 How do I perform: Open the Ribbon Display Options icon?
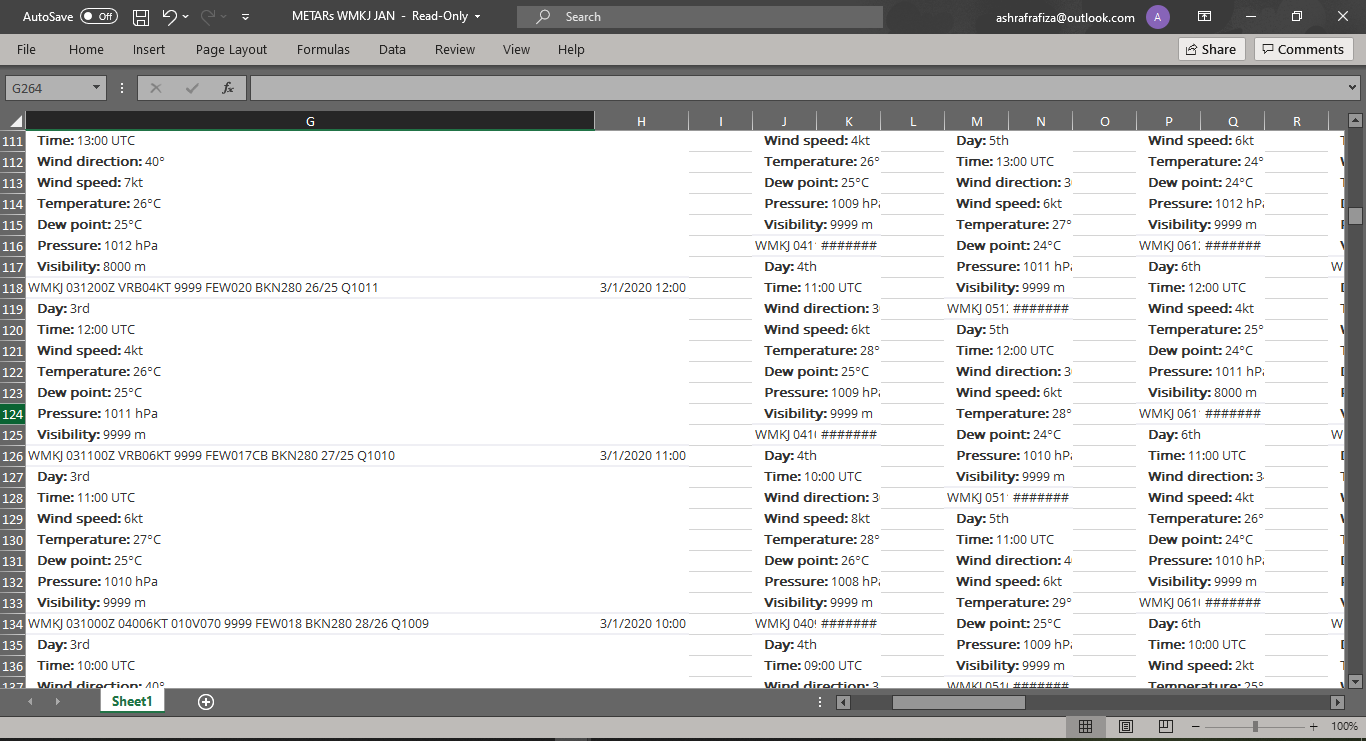pyautogui.click(x=1205, y=16)
